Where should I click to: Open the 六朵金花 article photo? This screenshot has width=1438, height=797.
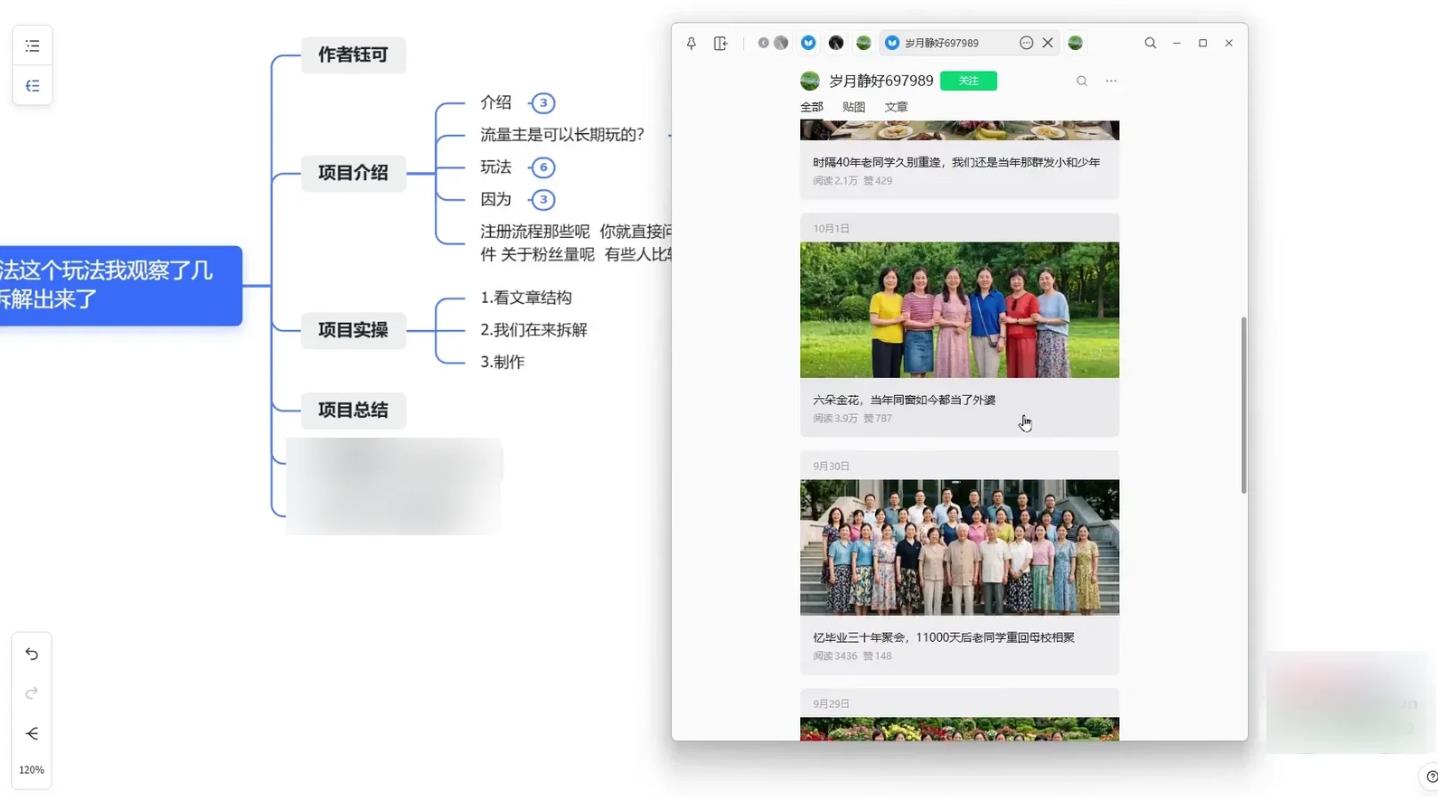[959, 310]
